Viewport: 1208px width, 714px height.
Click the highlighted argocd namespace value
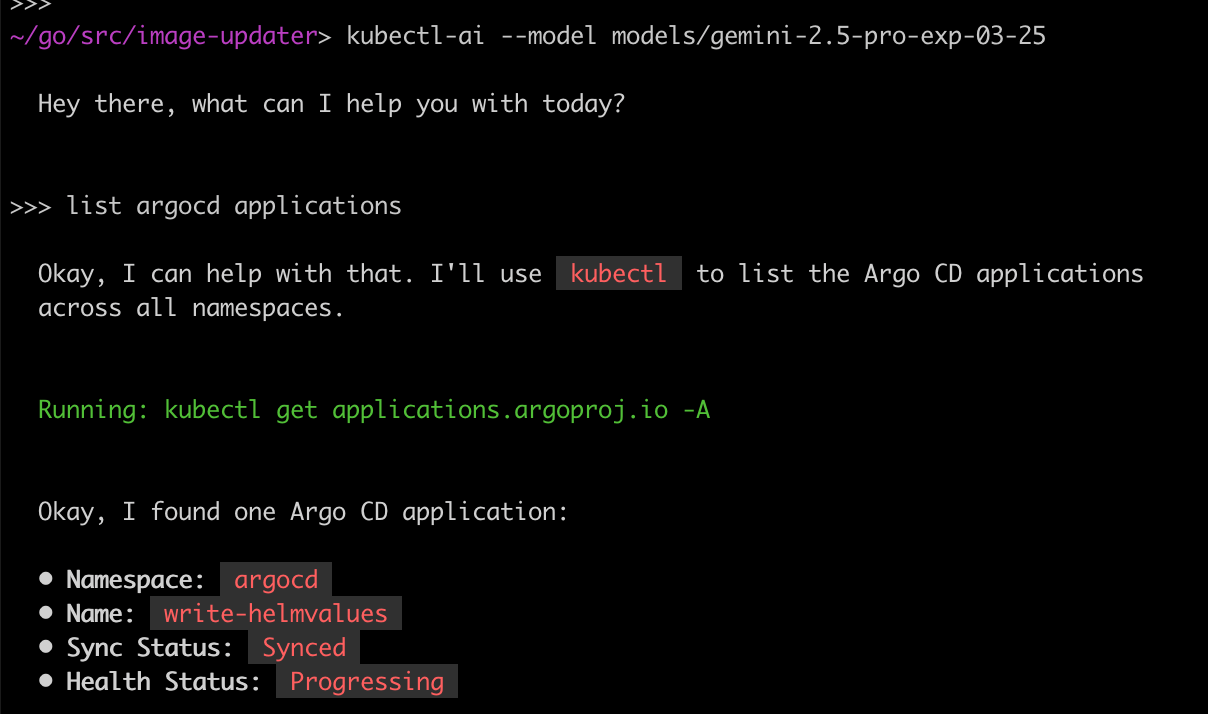click(x=276, y=579)
